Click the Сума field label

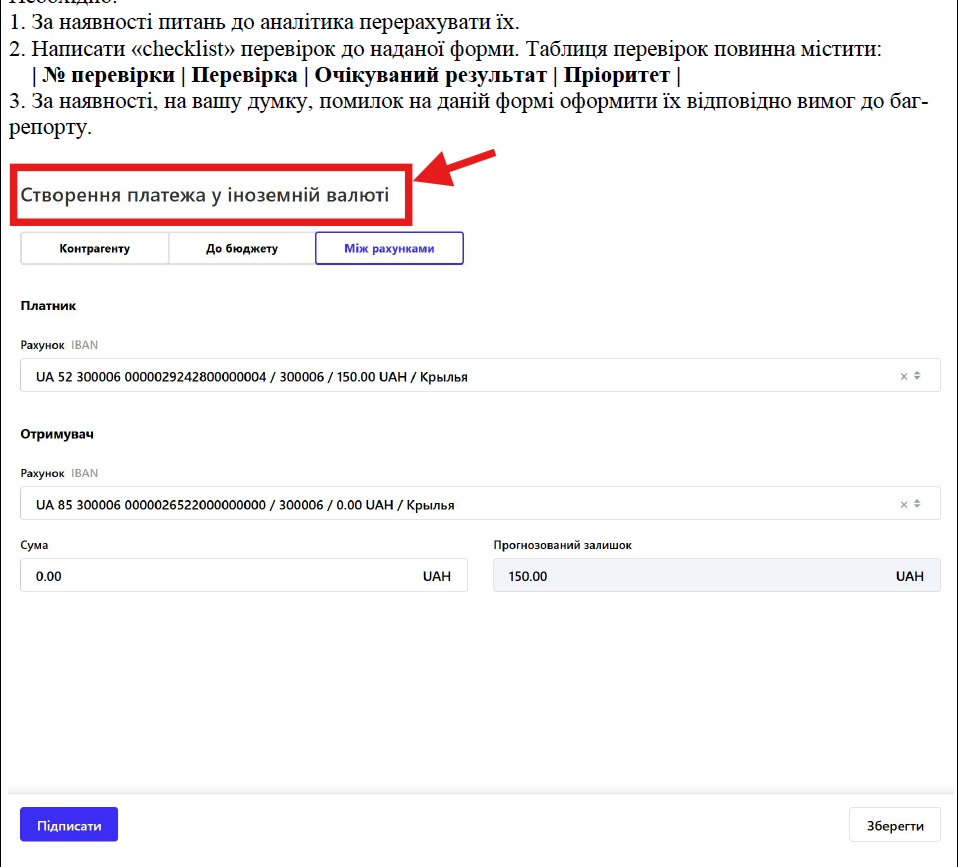34,545
